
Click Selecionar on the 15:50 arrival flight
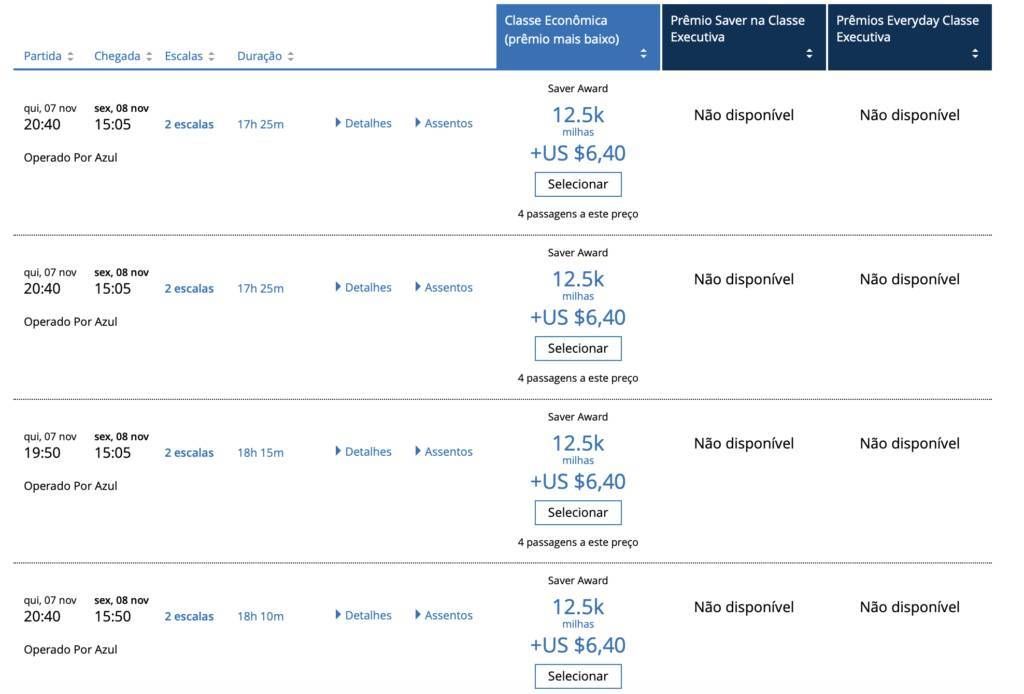point(578,676)
